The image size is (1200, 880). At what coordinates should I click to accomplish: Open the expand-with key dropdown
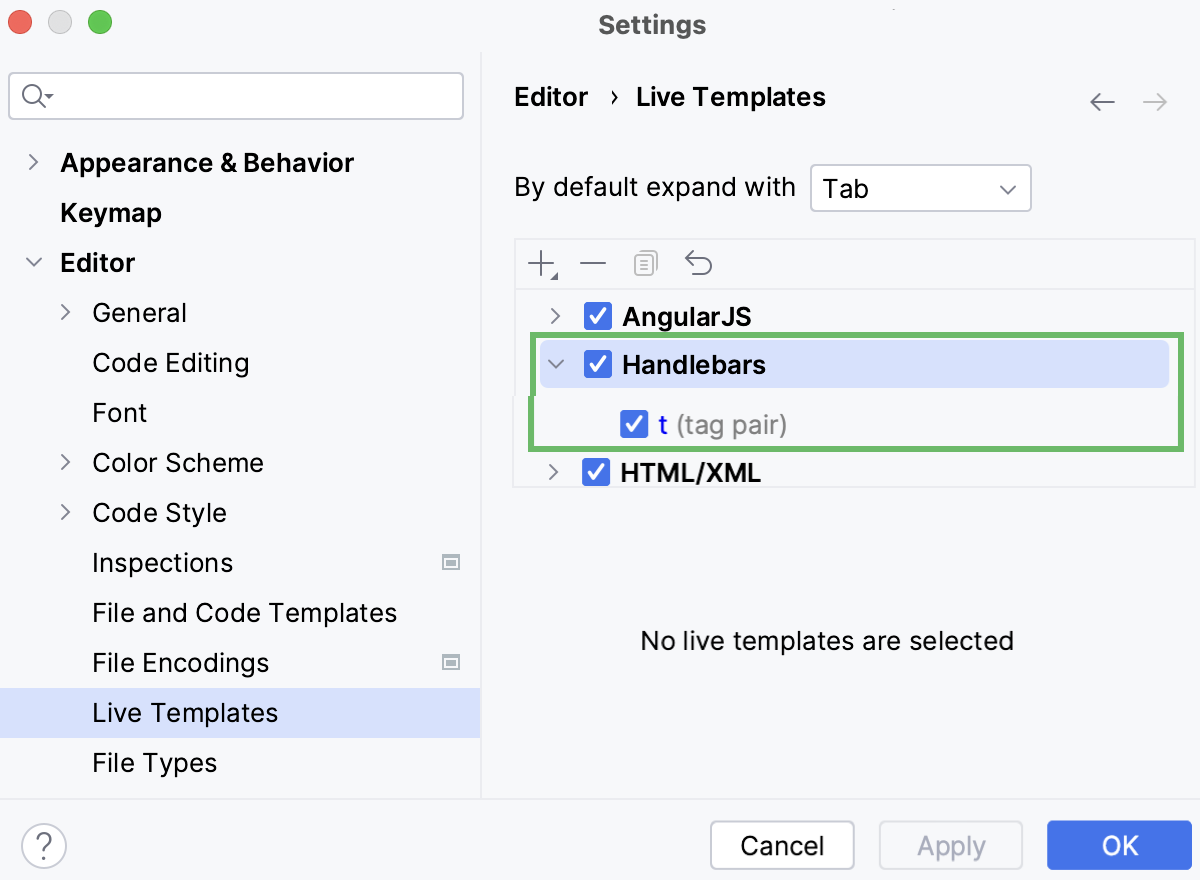(x=919, y=188)
